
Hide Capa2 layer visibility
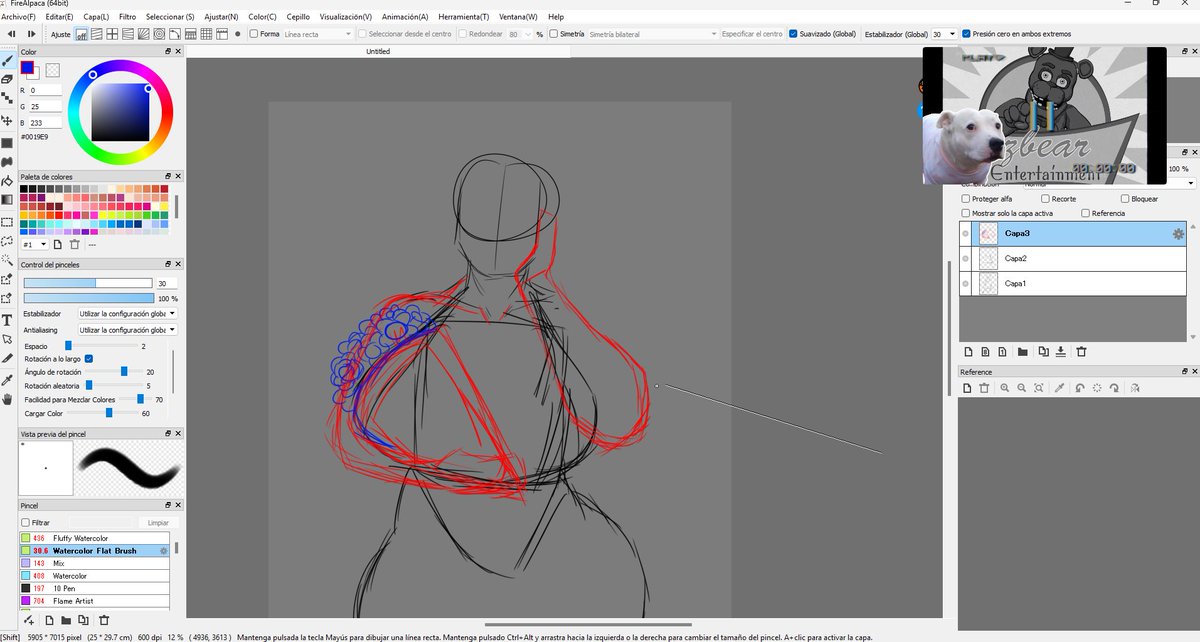pyautogui.click(x=966, y=258)
